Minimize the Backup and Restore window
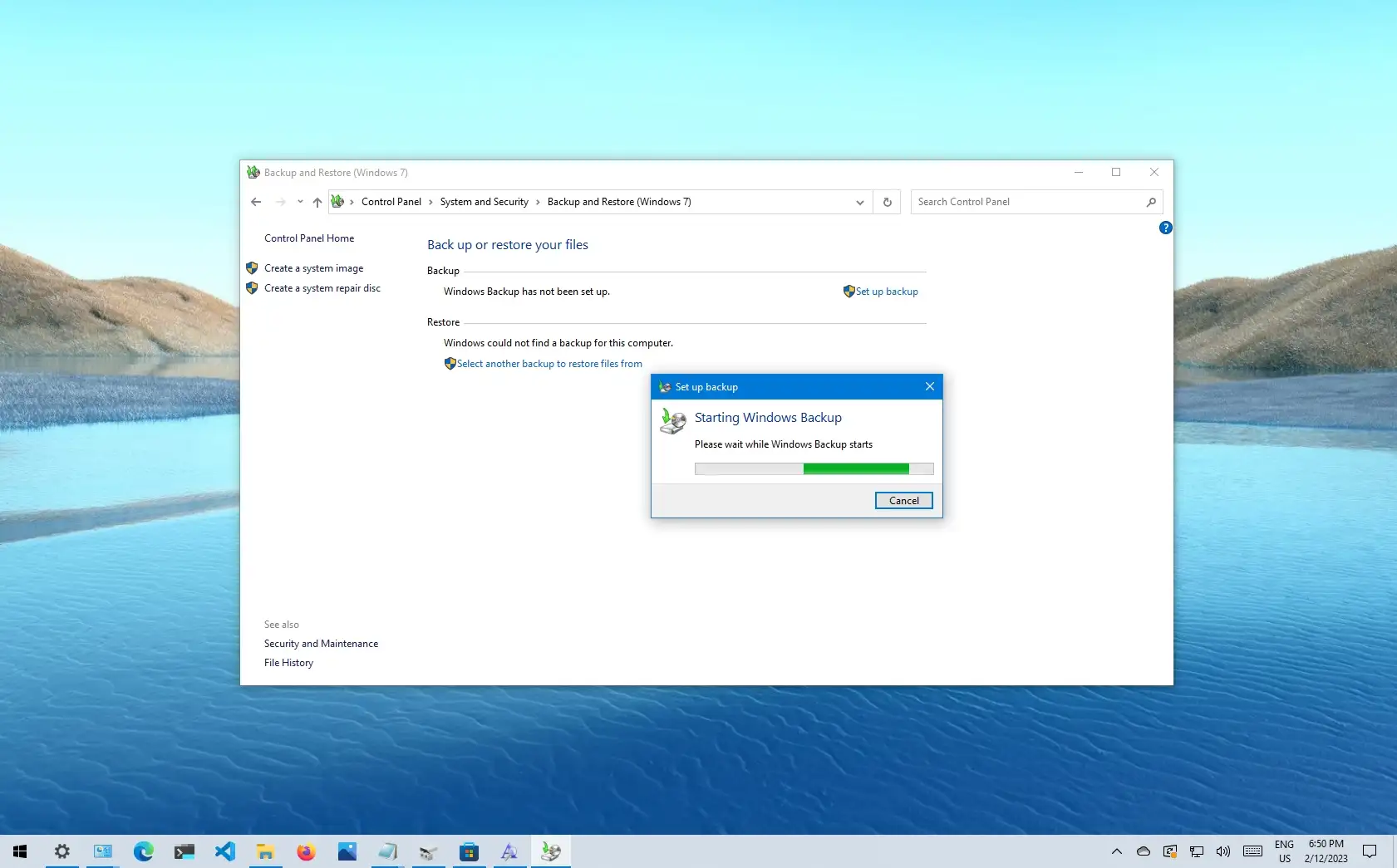 coord(1079,172)
